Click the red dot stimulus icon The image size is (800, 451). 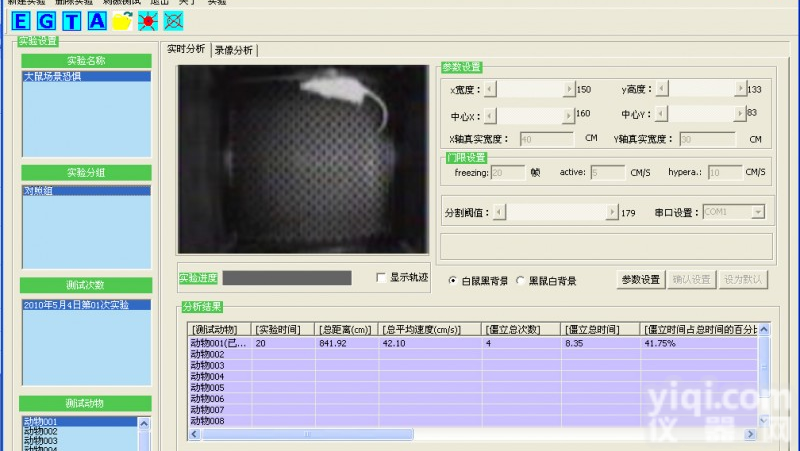(148, 20)
